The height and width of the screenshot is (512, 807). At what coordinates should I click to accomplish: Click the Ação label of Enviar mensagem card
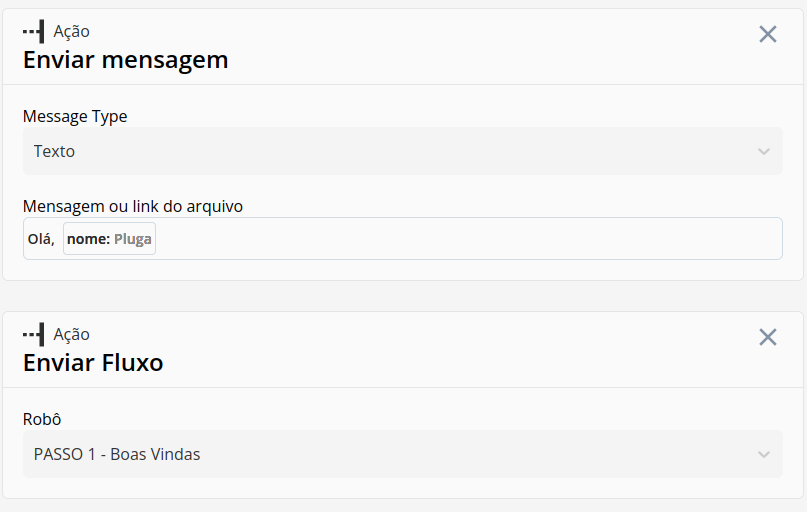(x=72, y=31)
